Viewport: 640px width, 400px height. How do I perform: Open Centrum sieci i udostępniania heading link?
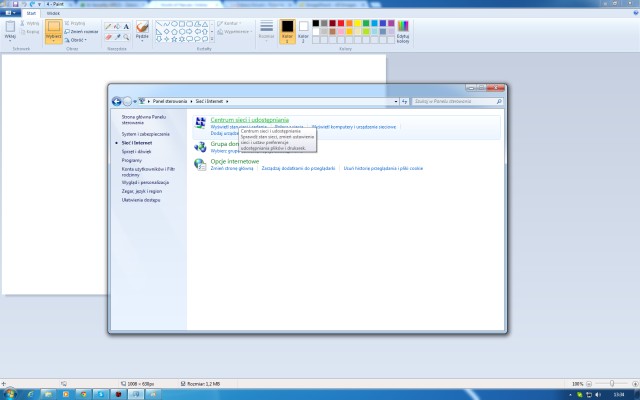[x=249, y=120]
